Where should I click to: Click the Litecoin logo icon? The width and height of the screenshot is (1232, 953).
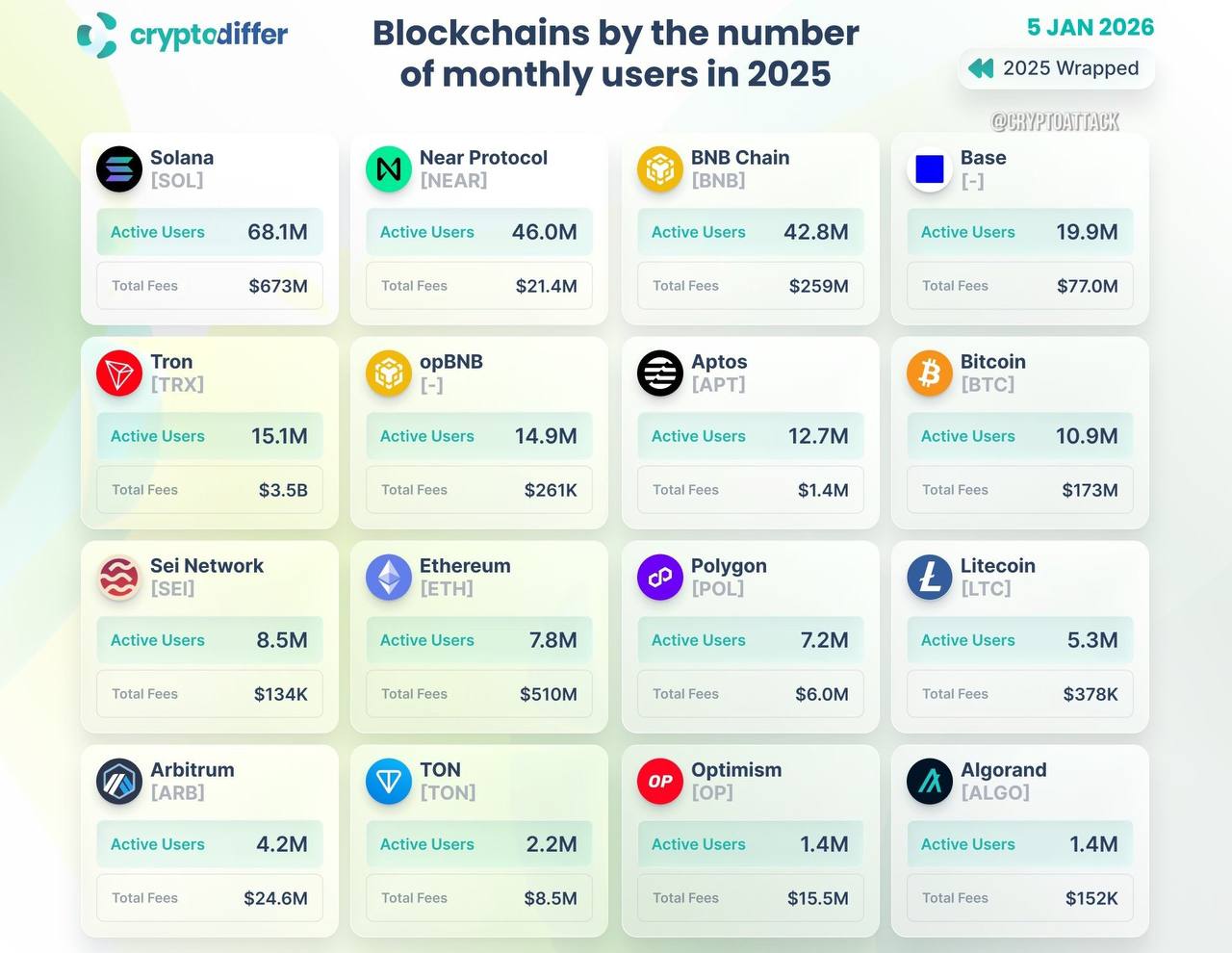(930, 578)
